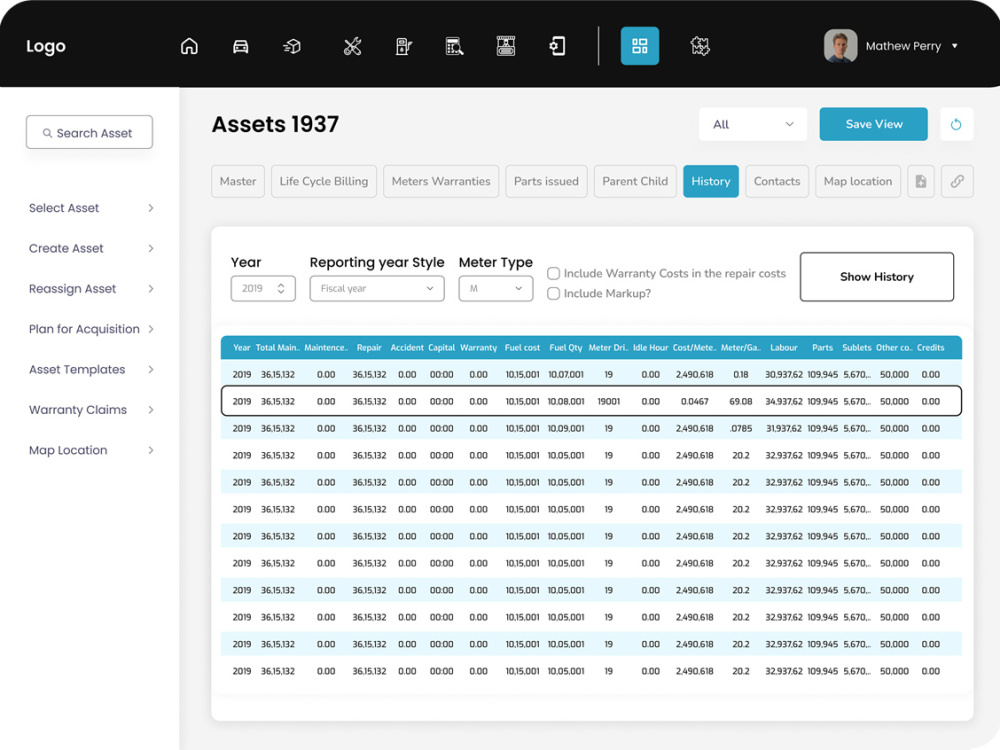Switch to Parent Child tab
Viewport: 1000px width, 750px height.
pyautogui.click(x=635, y=181)
